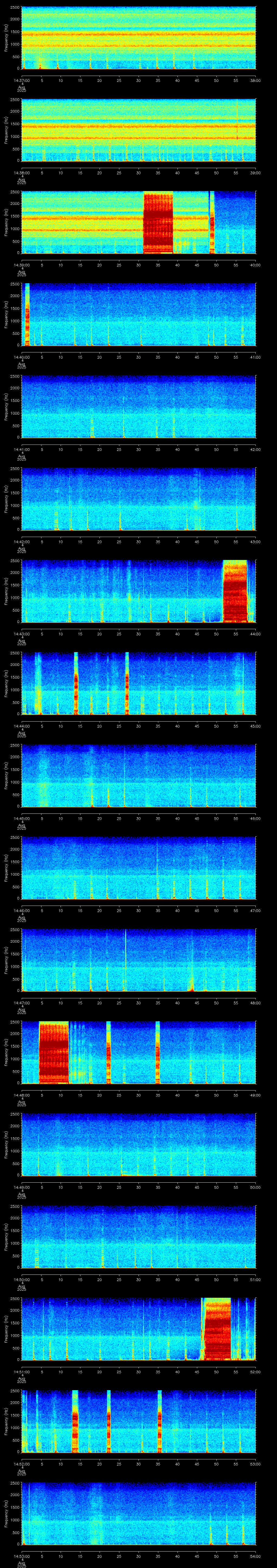The width and height of the screenshot is (277, 1568).
Task: Click the Frequency (Hz) axis label of the 14:37:00 panel
Action: 6,38
